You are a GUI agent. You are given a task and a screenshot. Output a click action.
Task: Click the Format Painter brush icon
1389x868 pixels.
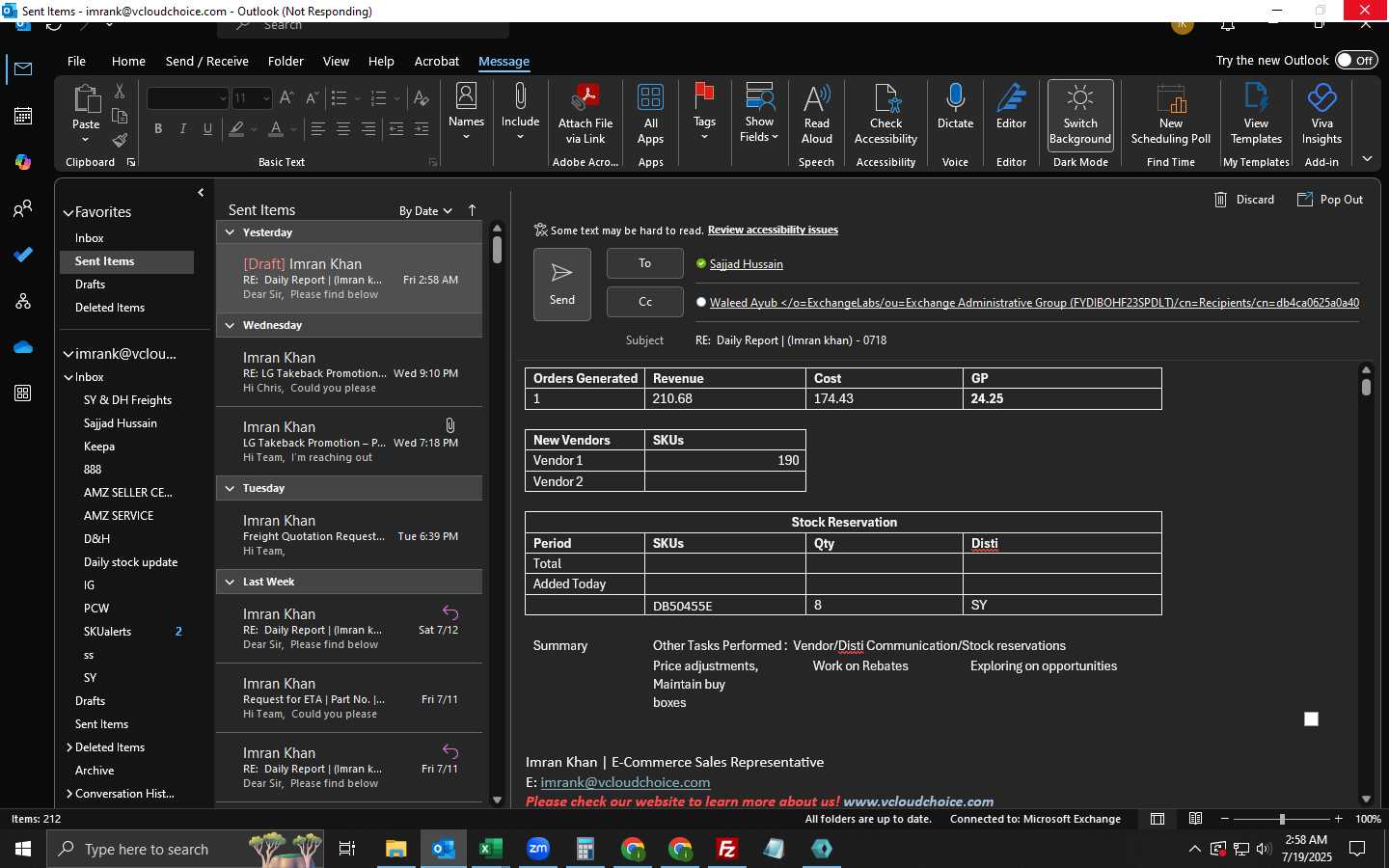point(120,139)
